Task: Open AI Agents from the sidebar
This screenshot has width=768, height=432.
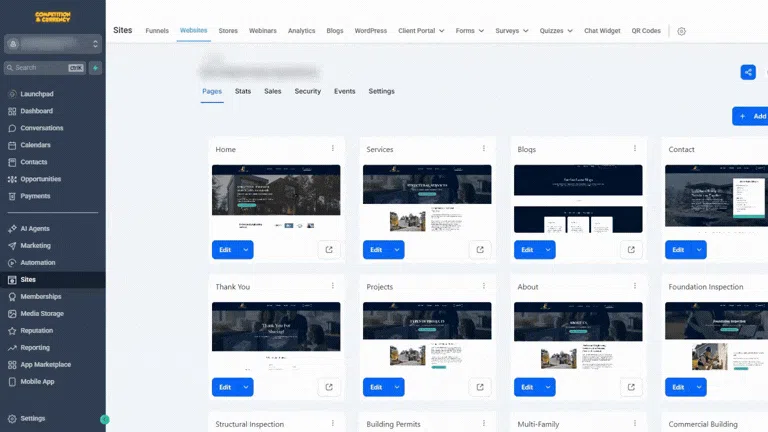Action: (x=35, y=228)
